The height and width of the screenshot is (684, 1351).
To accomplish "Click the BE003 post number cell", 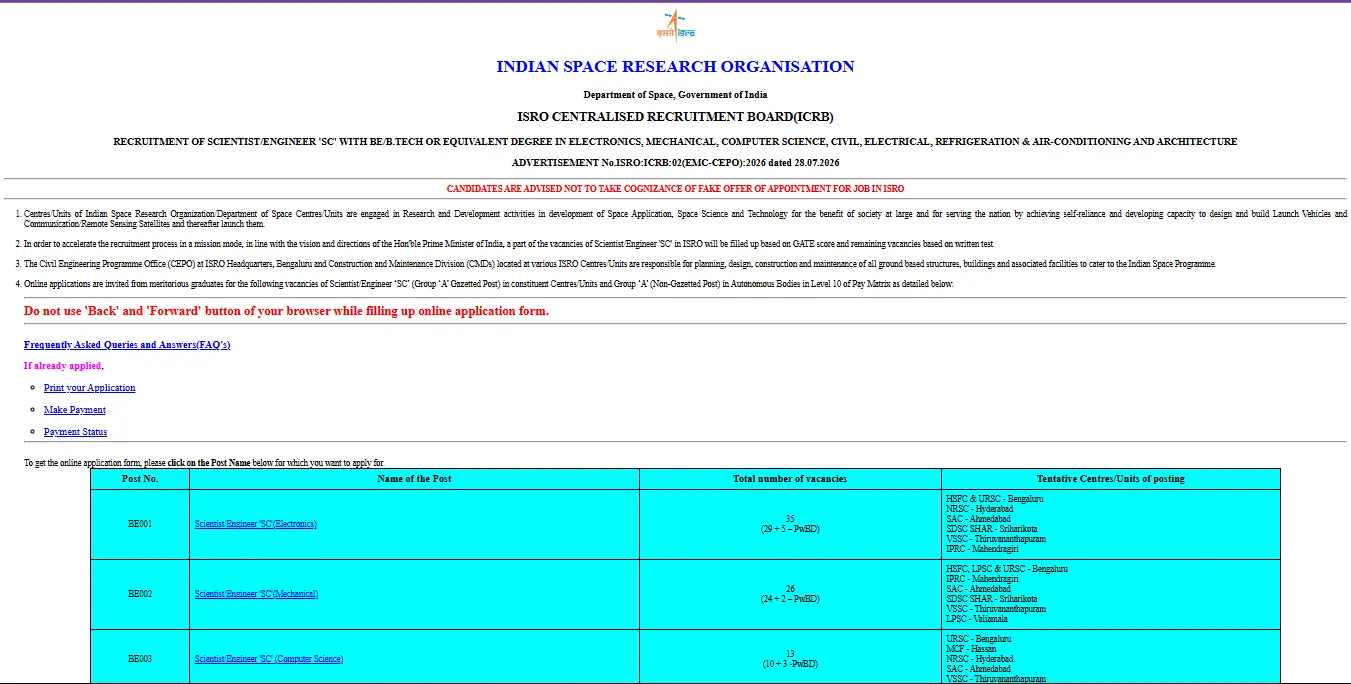I will pos(140,659).
